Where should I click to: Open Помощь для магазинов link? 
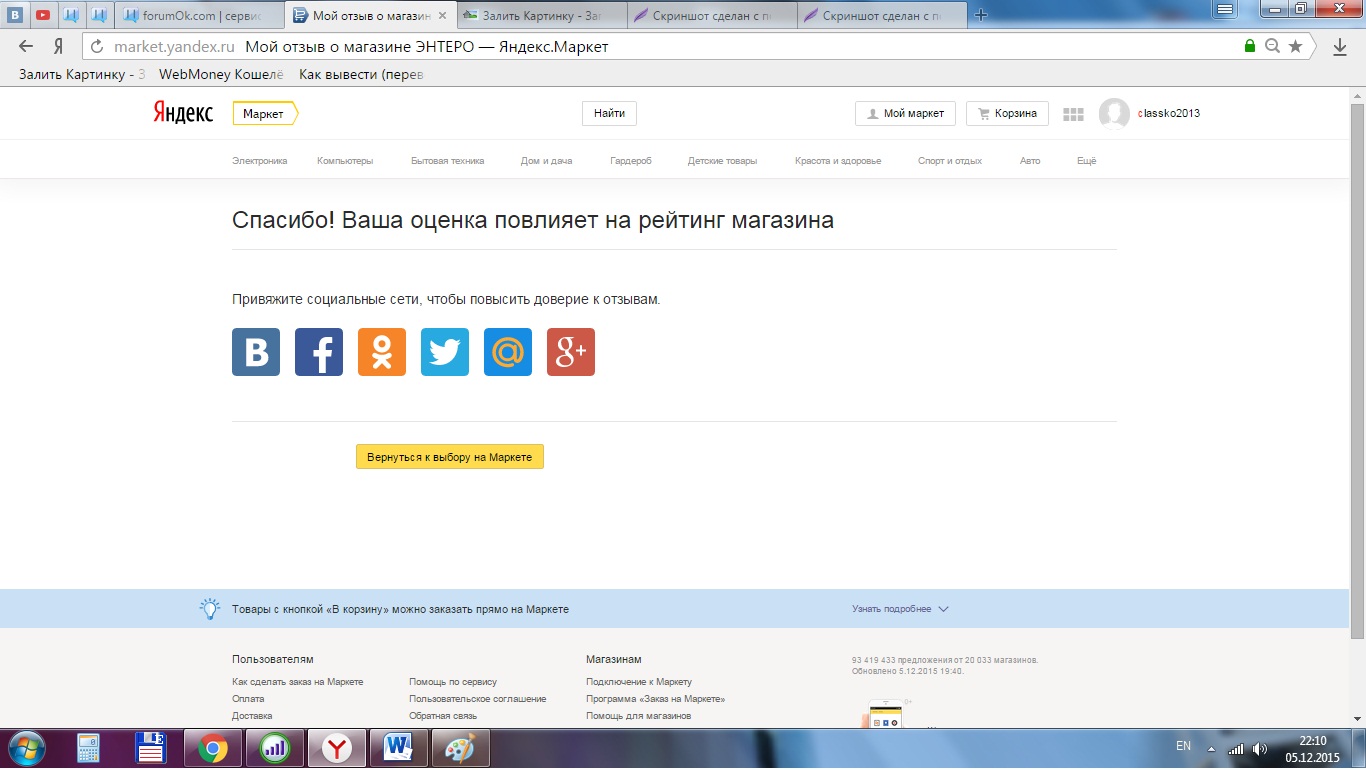point(638,716)
